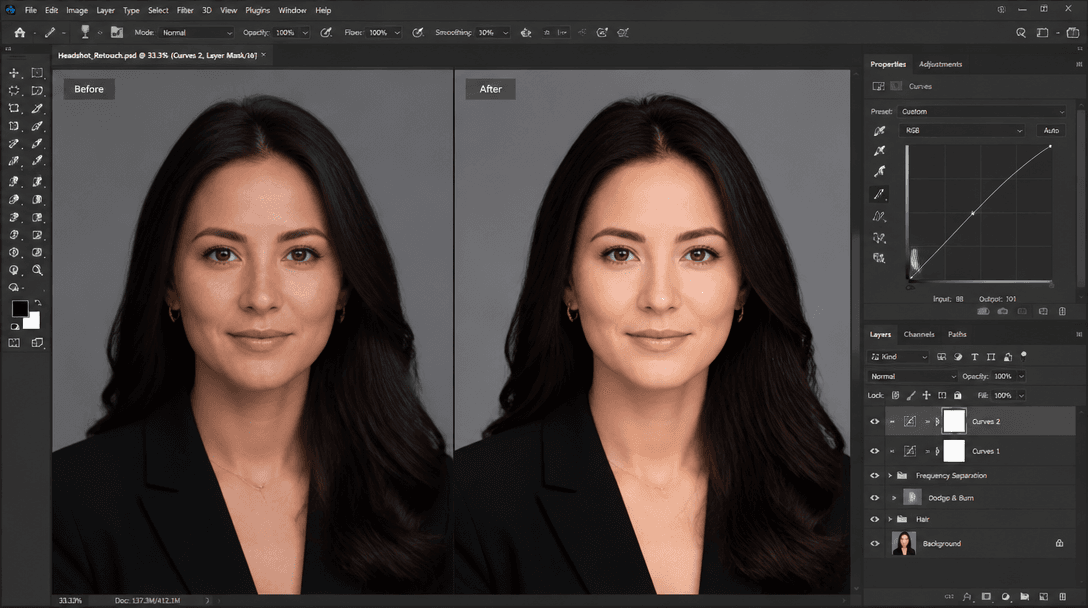Click the foreground black color swatch
The width and height of the screenshot is (1088, 608).
tap(19, 308)
